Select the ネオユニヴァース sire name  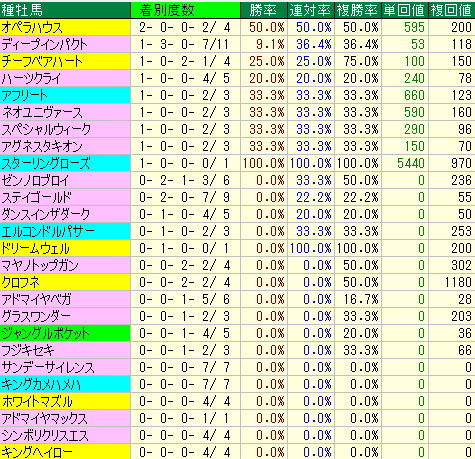tap(65, 112)
